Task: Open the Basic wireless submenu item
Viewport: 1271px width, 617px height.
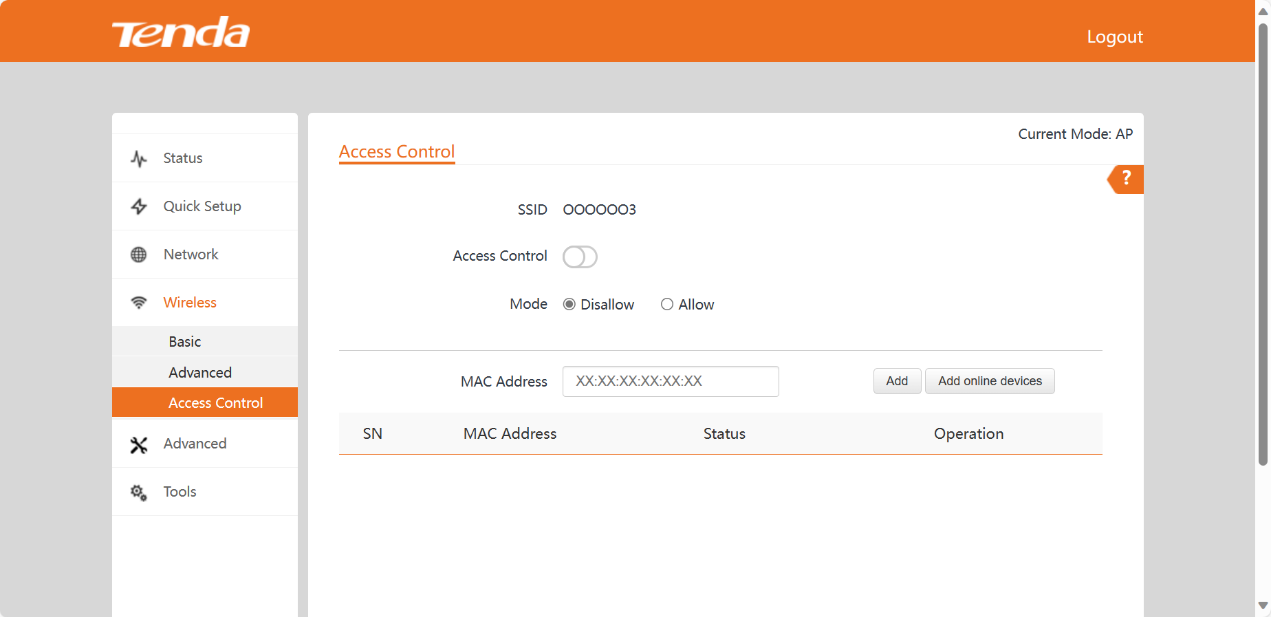Action: click(x=185, y=342)
